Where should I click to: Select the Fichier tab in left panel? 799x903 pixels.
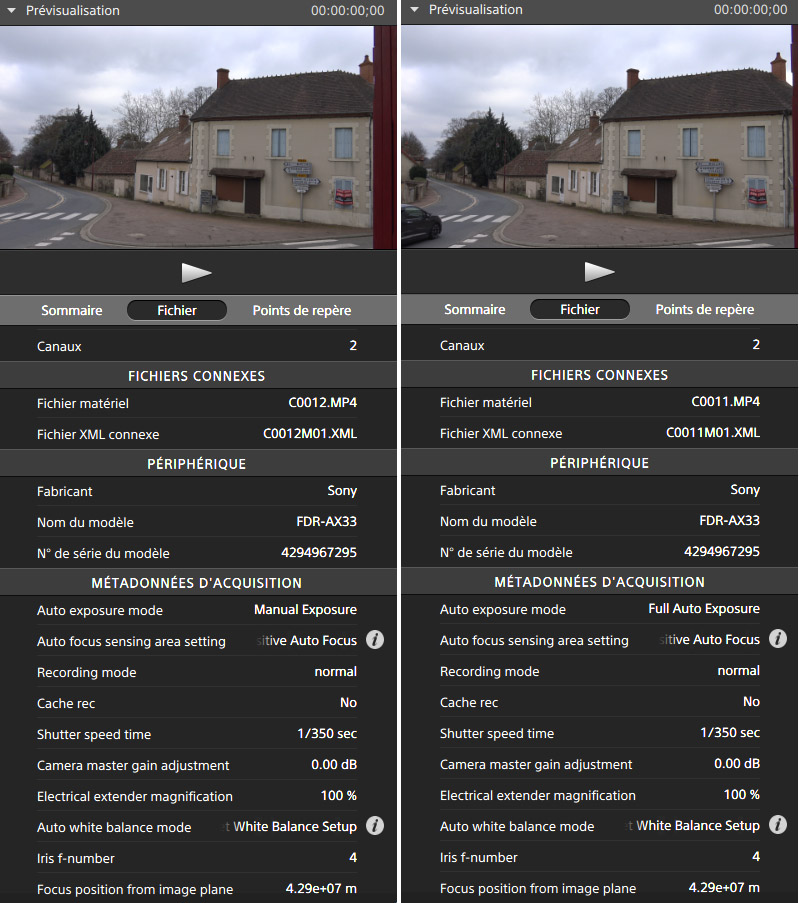pyautogui.click(x=177, y=310)
